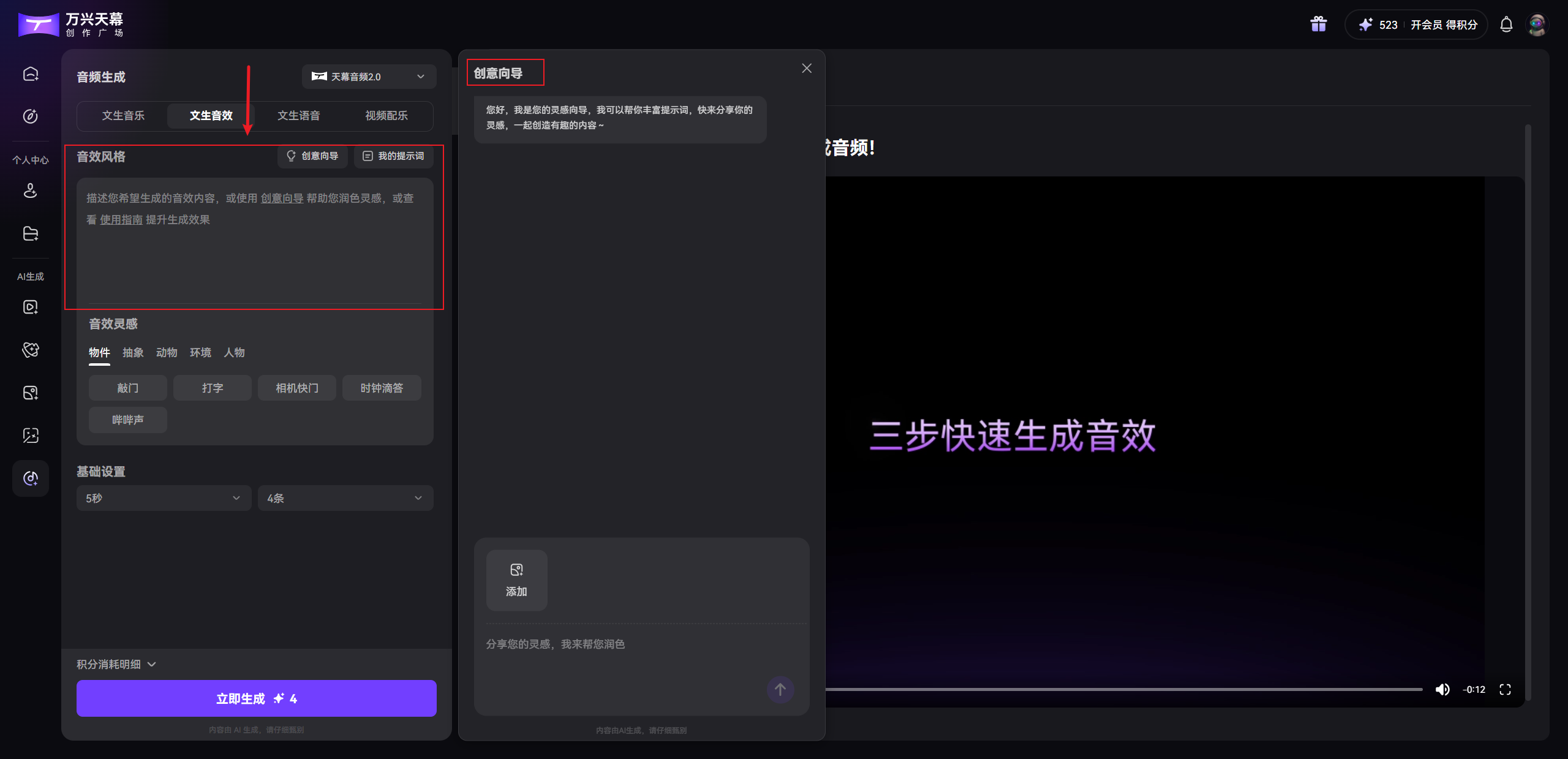Select the 动物 inspiration category
Image resolution: width=1568 pixels, height=759 pixels.
[166, 352]
